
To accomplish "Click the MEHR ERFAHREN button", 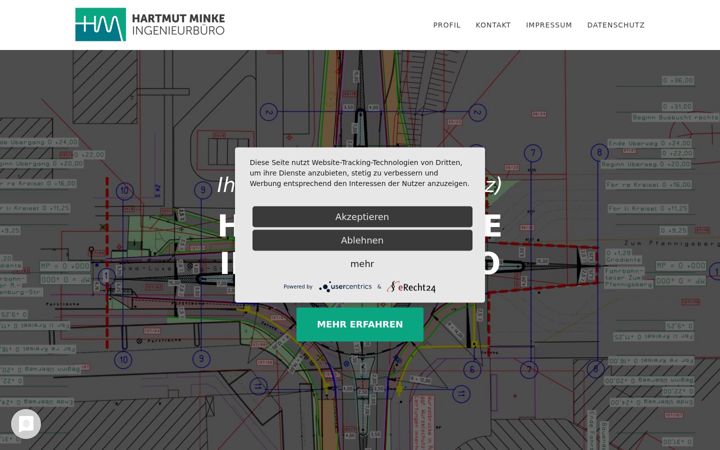I will point(360,324).
